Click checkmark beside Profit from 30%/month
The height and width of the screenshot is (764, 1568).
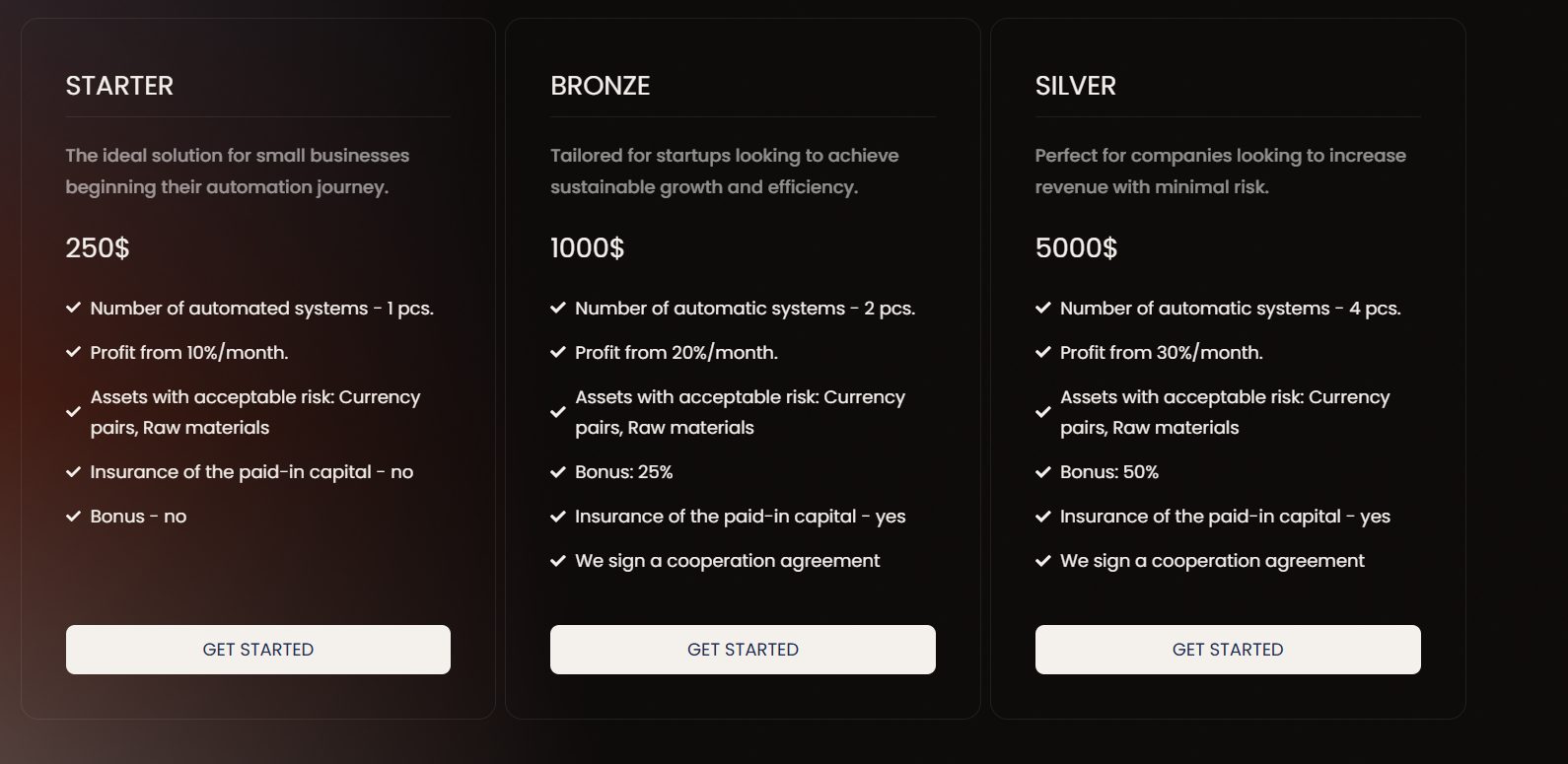tap(1043, 352)
